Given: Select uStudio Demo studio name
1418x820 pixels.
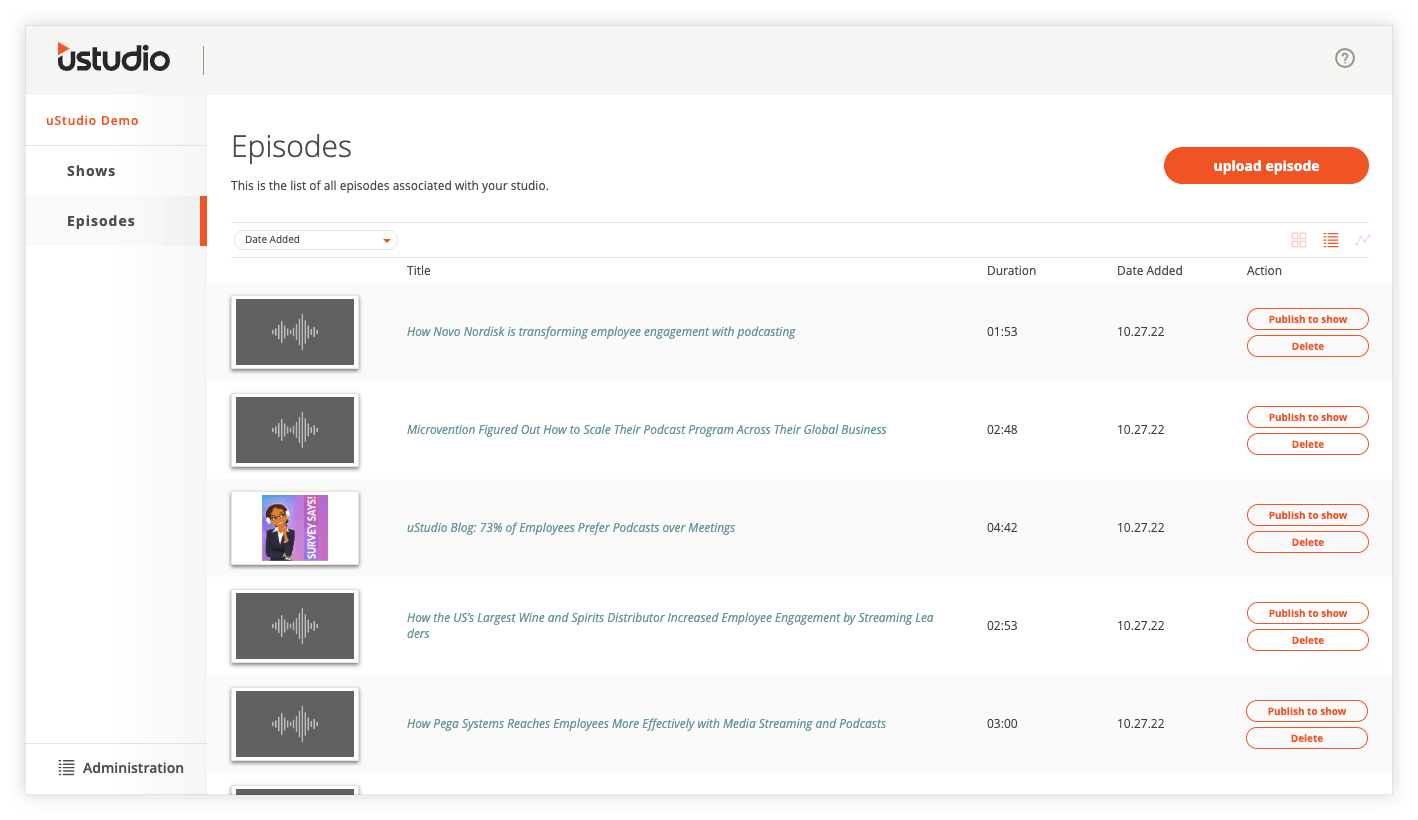Looking at the screenshot, I should [x=92, y=121].
